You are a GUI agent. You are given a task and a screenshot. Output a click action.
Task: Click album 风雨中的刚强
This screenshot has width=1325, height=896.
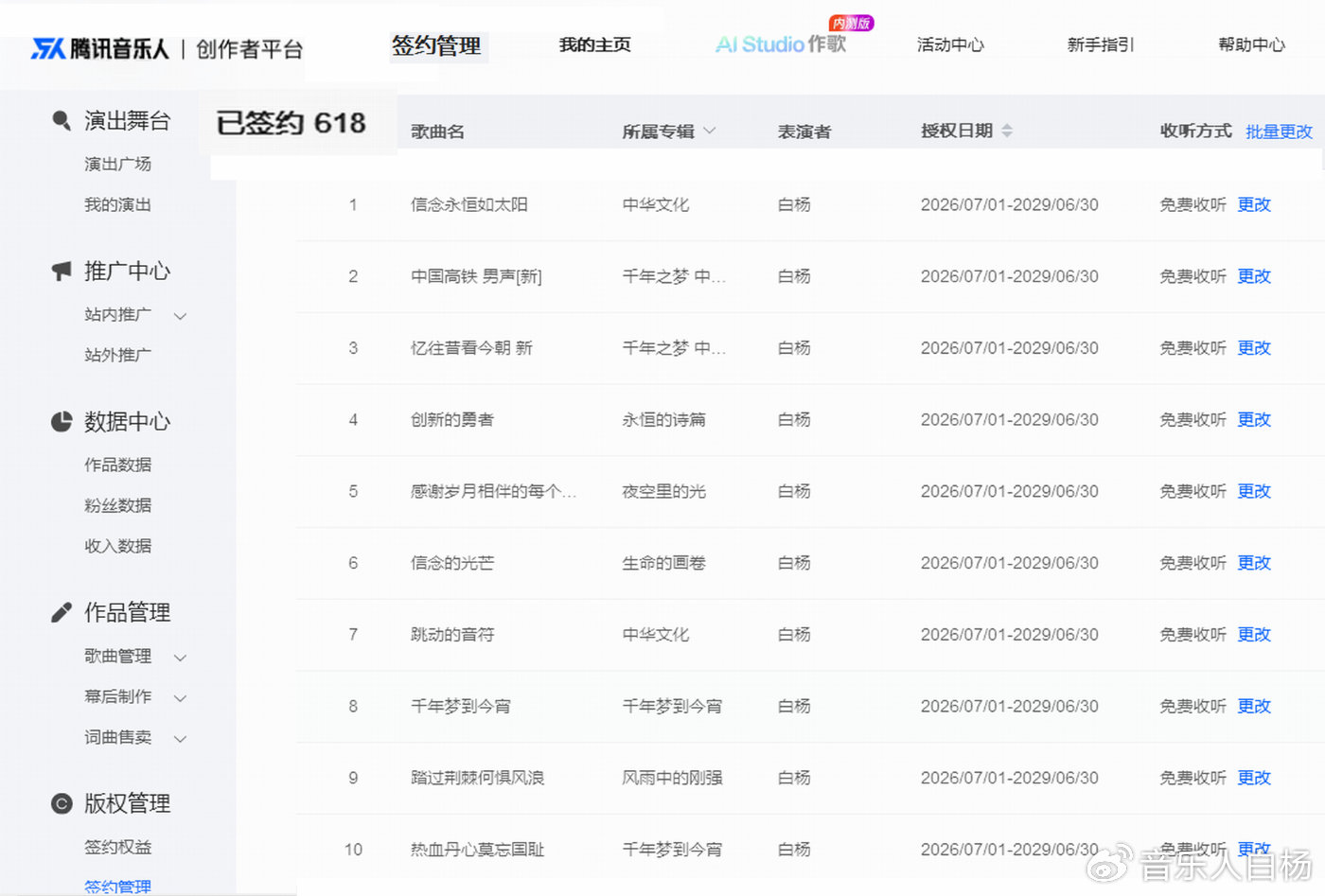tap(672, 778)
